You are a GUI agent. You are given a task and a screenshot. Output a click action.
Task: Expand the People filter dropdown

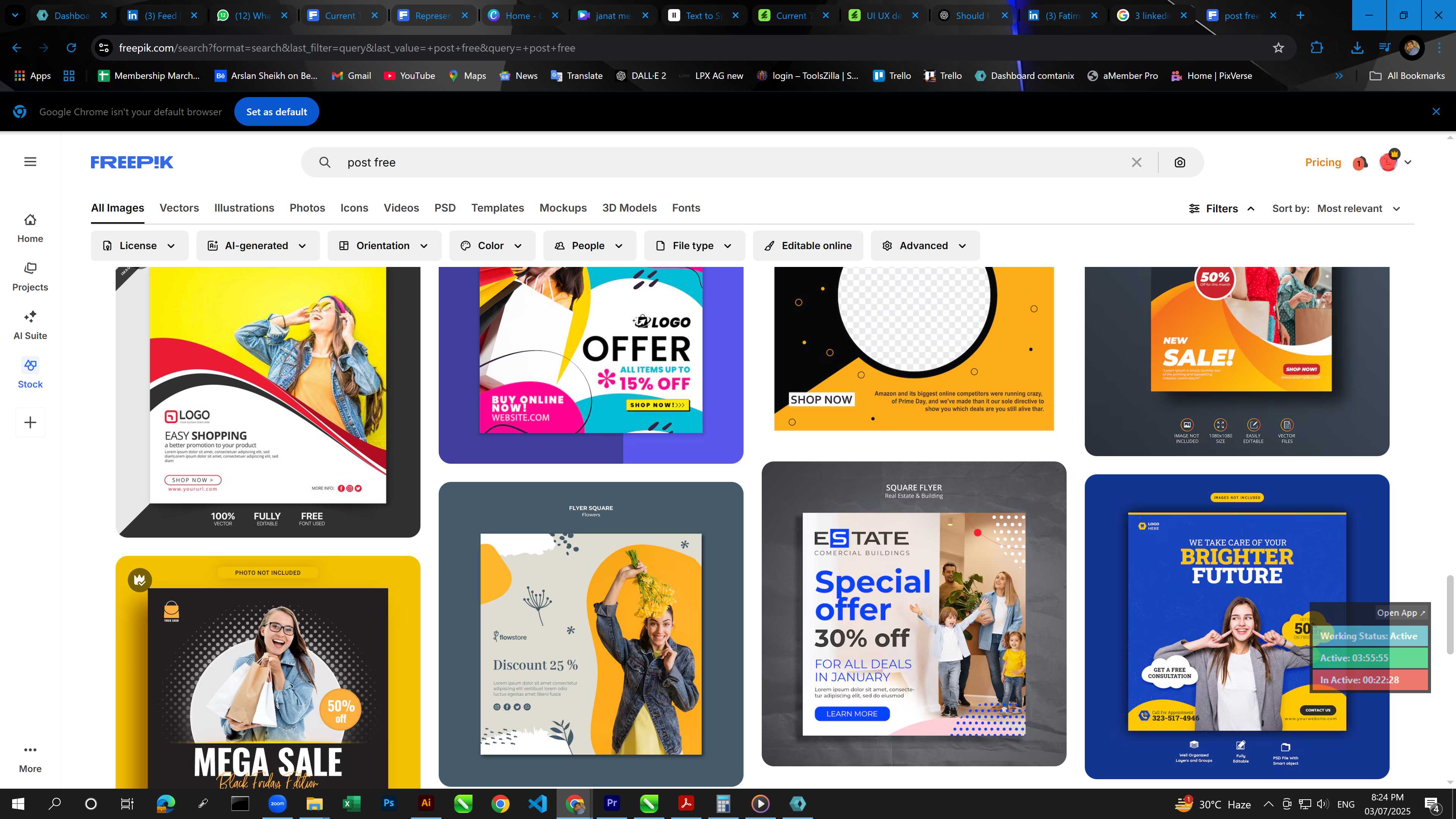click(x=590, y=246)
